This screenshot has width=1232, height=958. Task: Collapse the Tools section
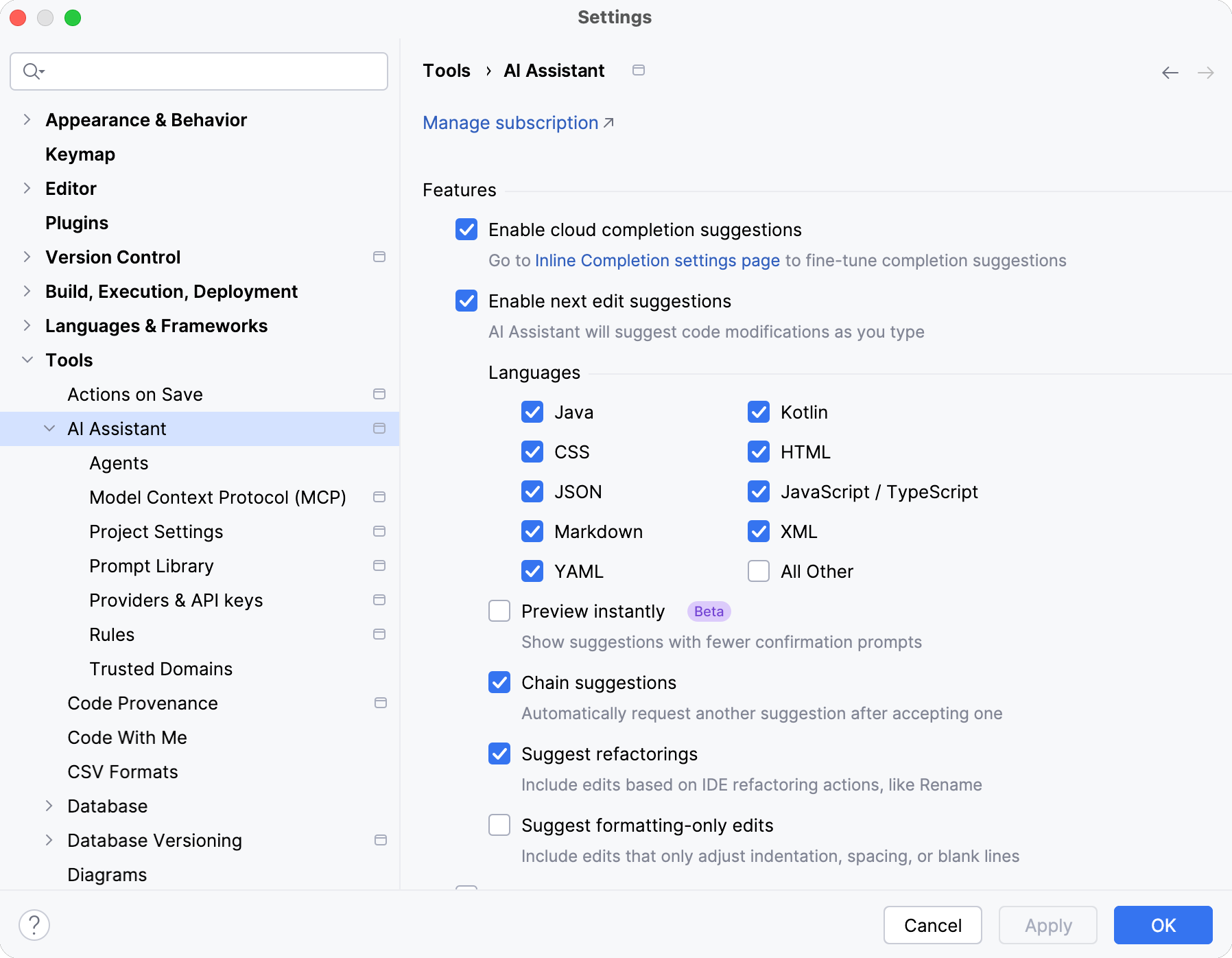tap(27, 360)
